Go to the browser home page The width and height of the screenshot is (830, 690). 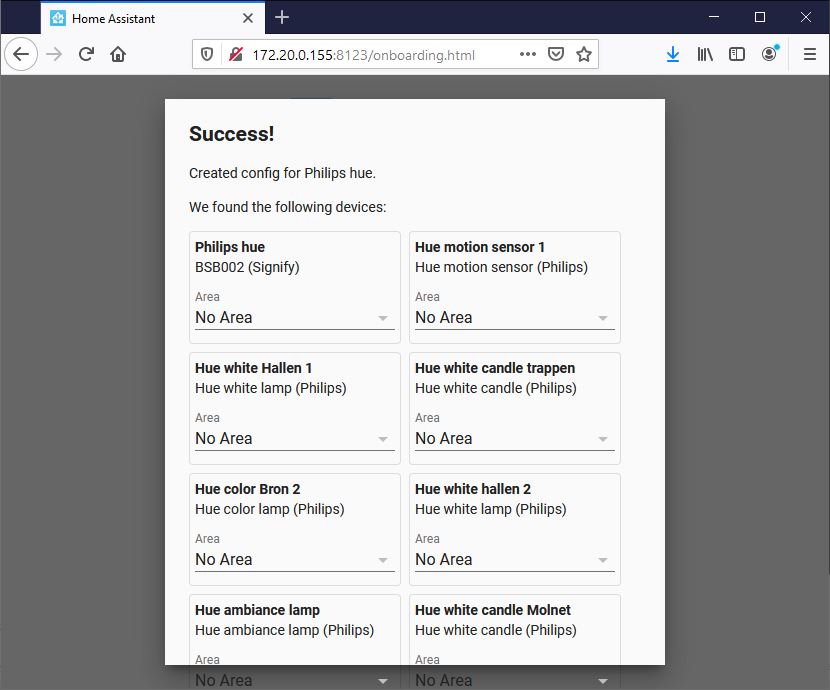click(x=118, y=54)
